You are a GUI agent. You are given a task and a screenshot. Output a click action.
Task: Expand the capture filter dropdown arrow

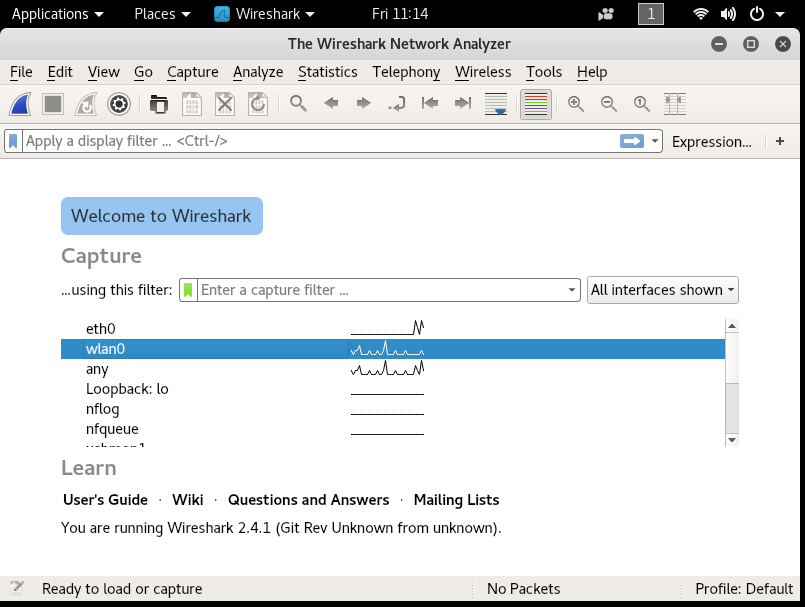[x=571, y=290]
